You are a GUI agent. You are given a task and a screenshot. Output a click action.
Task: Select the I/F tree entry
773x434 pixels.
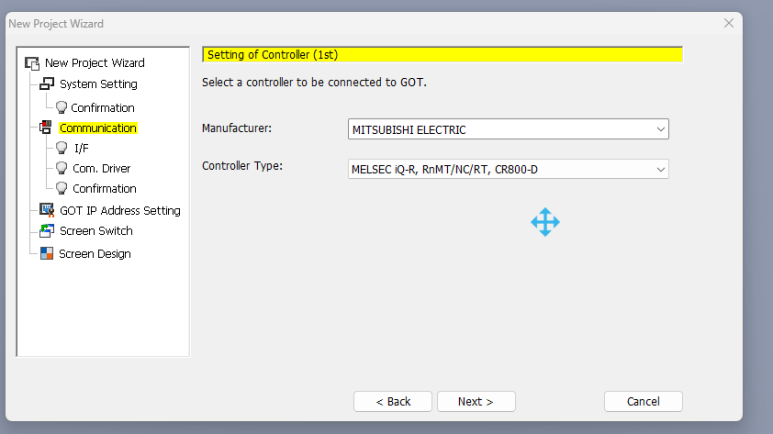click(81, 148)
